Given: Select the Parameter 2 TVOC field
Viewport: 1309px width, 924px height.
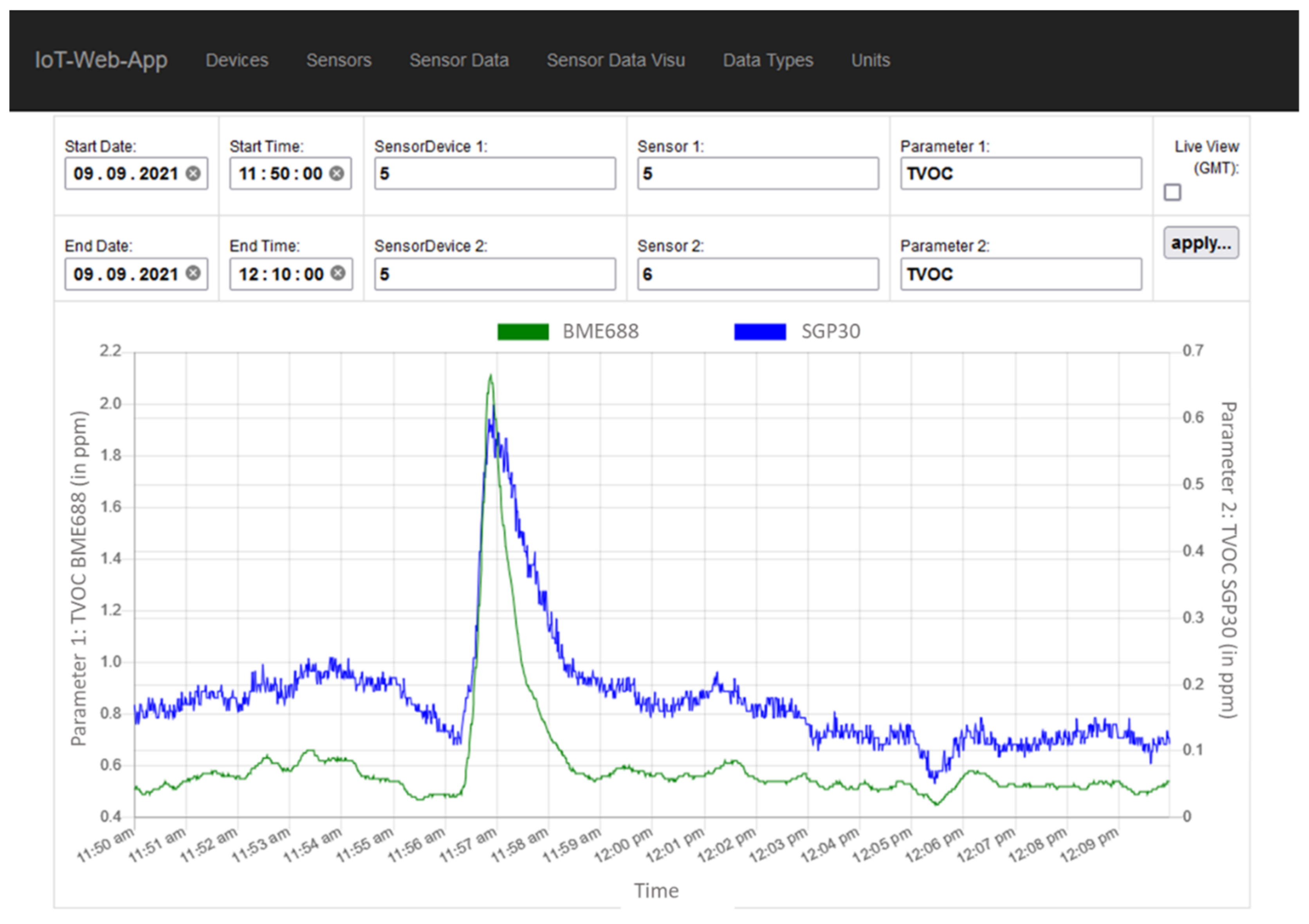Looking at the screenshot, I should tap(1021, 274).
